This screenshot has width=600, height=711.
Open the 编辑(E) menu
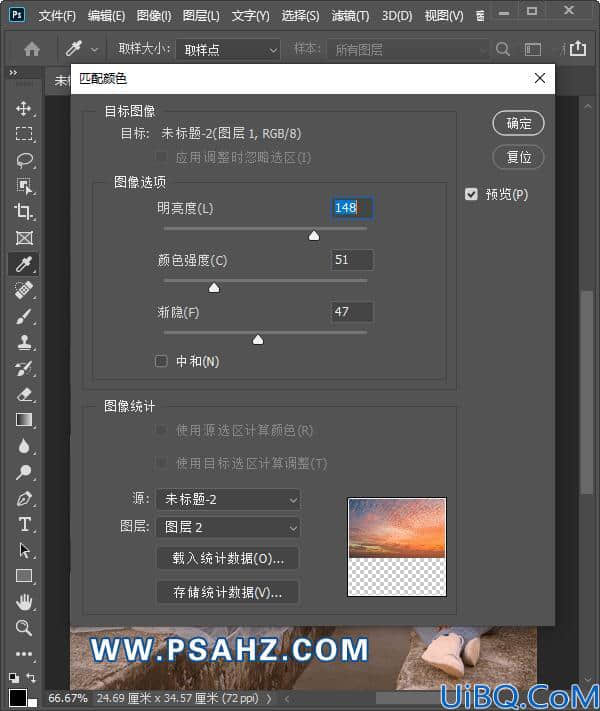(107, 16)
